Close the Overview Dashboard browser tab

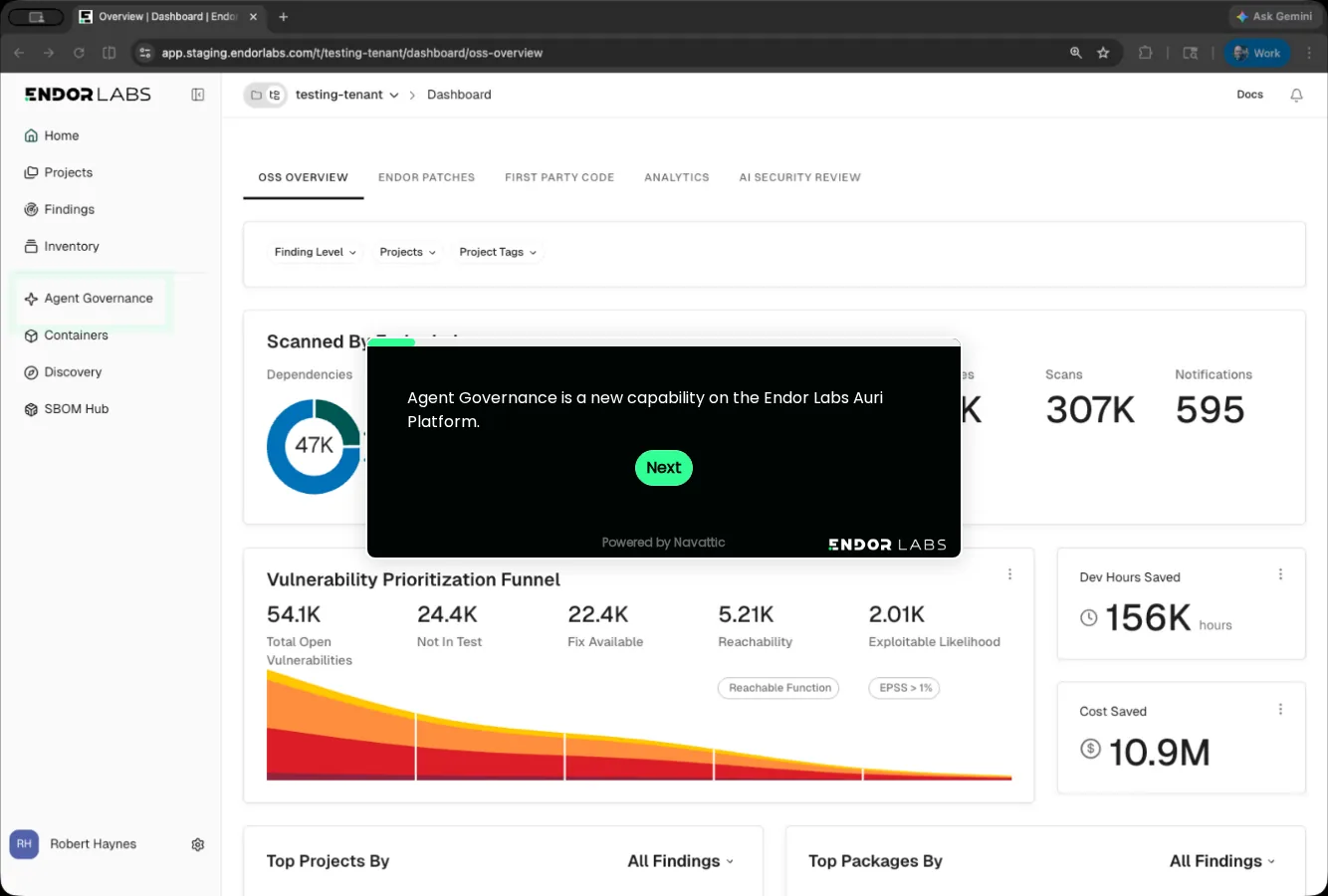click(254, 17)
